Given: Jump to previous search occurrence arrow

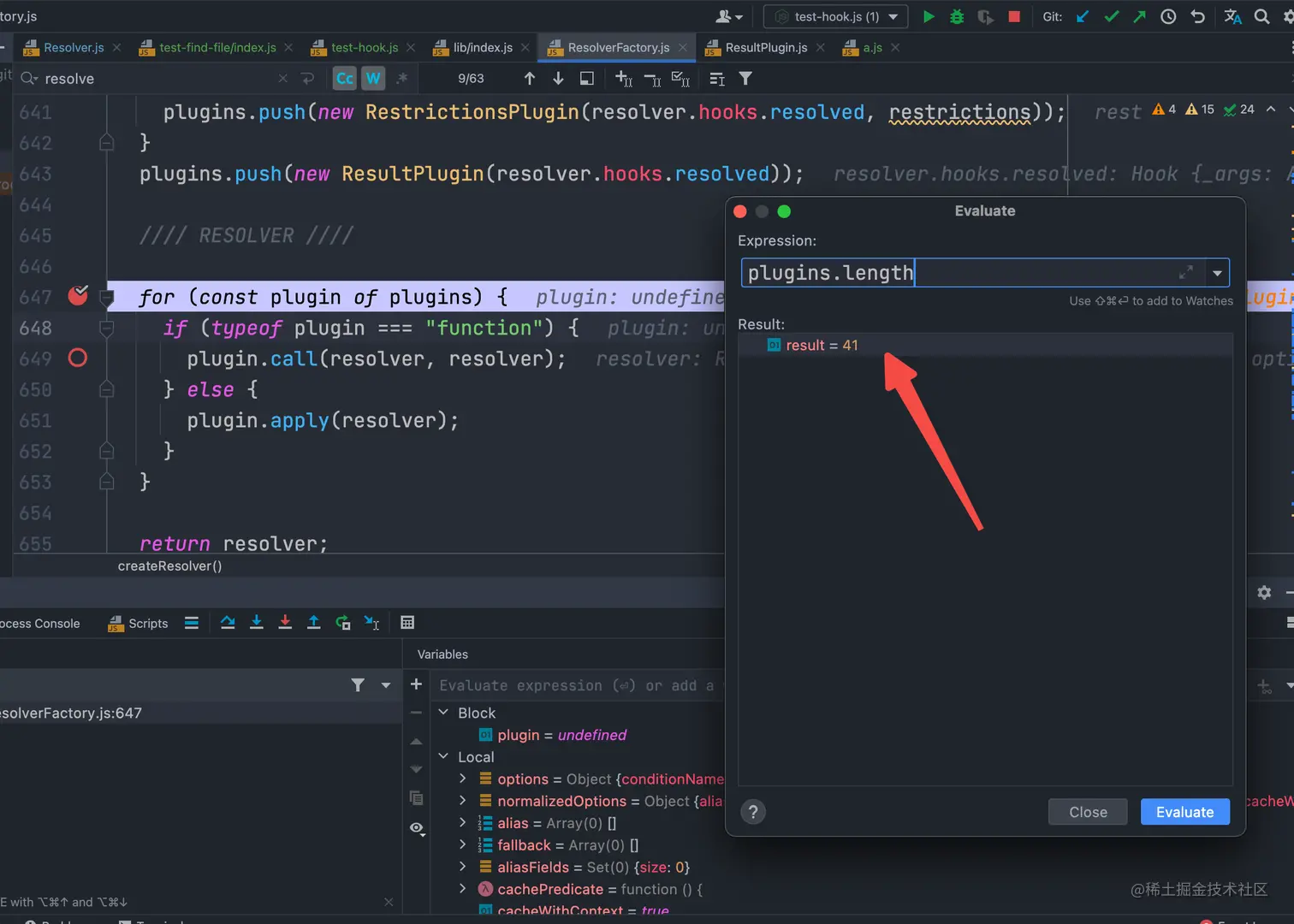Looking at the screenshot, I should tap(530, 79).
